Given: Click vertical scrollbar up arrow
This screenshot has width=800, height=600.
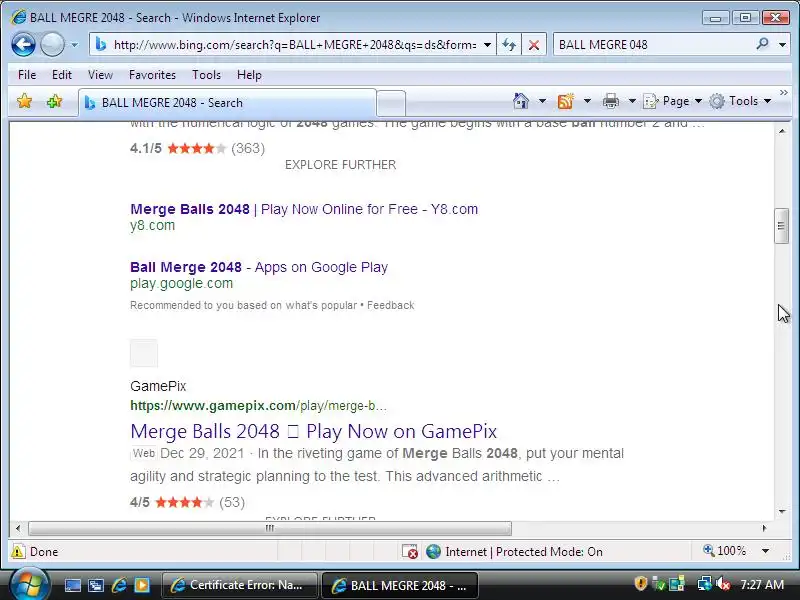Looking at the screenshot, I should click(x=782, y=131).
